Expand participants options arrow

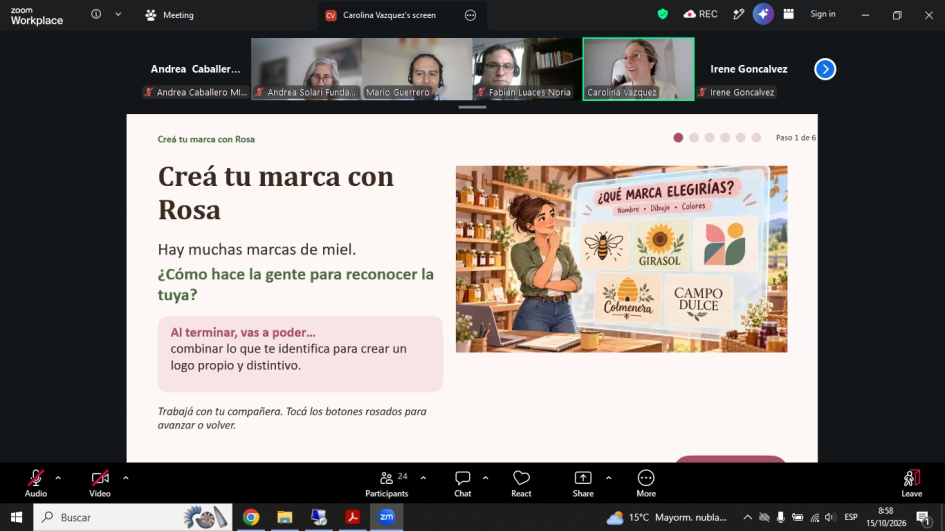(424, 478)
